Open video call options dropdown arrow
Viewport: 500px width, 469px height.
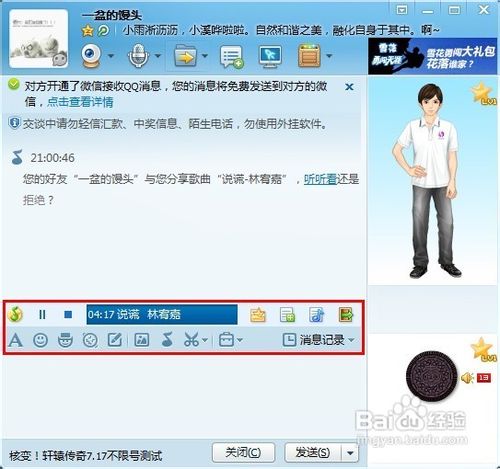(x=111, y=56)
